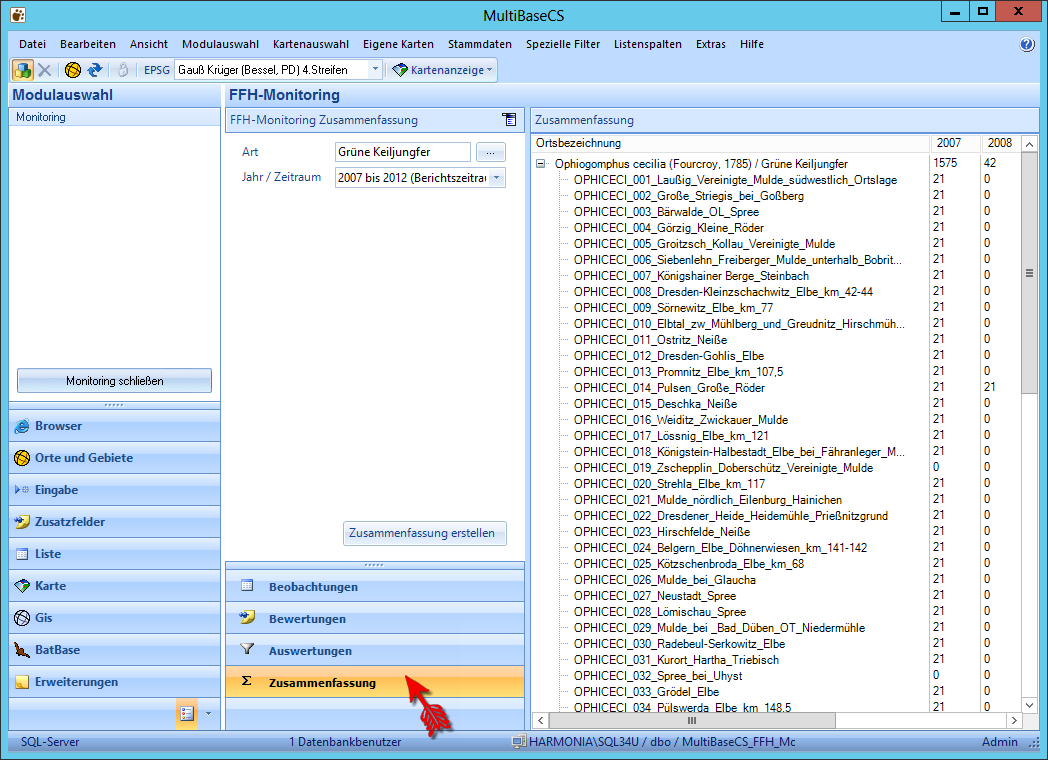This screenshot has height=760, width=1048.
Task: Open the Listenspalten menu
Action: [648, 44]
